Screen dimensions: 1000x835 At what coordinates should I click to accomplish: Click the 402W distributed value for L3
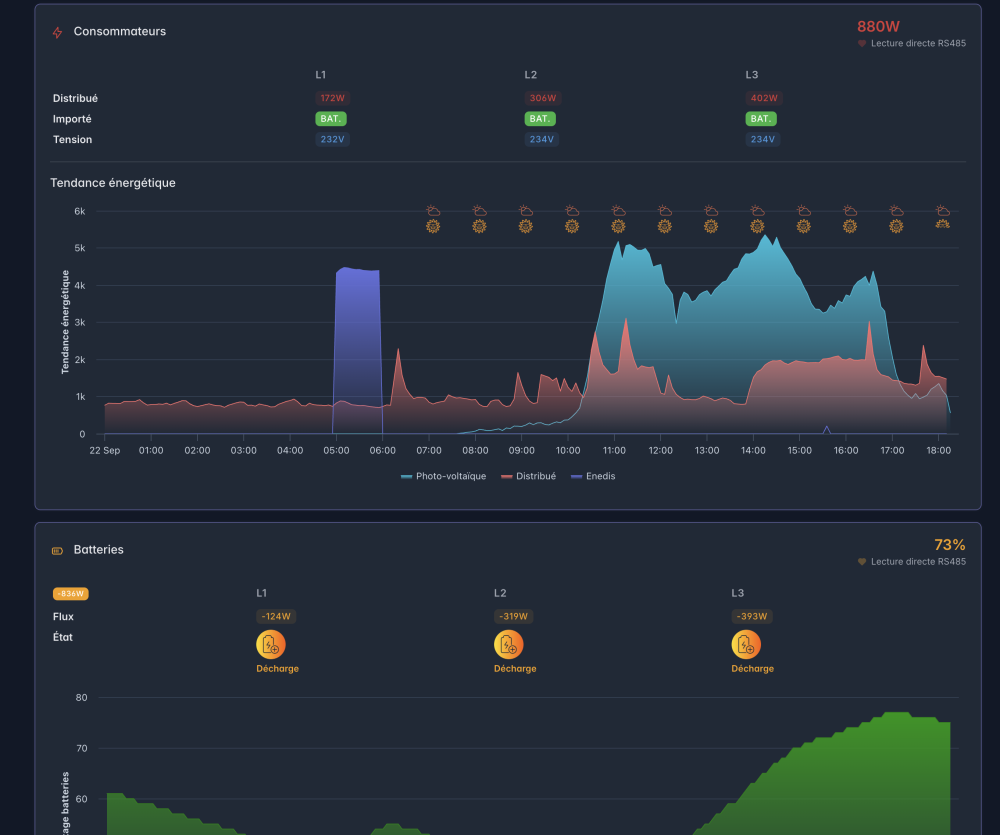click(x=763, y=98)
